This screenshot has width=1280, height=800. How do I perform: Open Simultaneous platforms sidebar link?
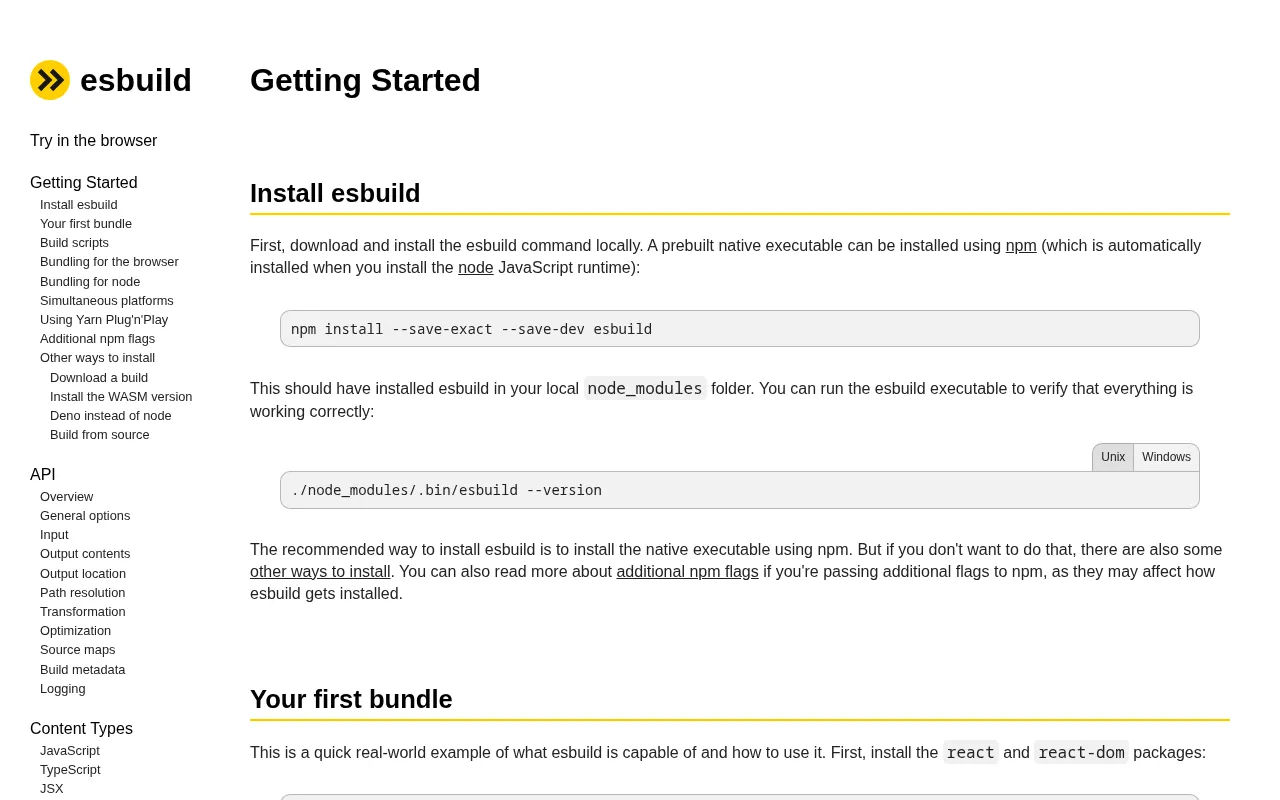pos(107,301)
